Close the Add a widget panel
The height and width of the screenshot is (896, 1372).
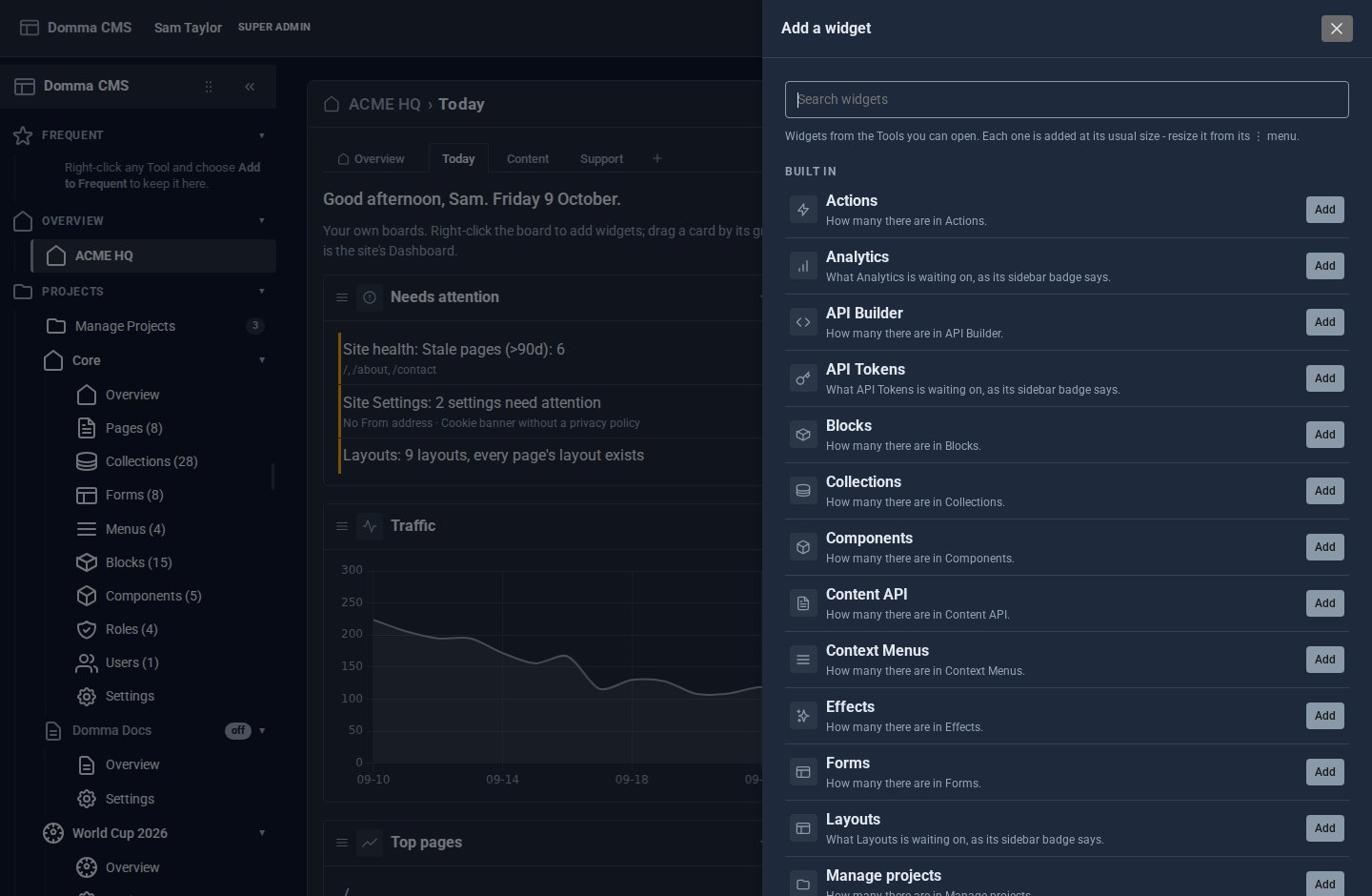point(1337,29)
